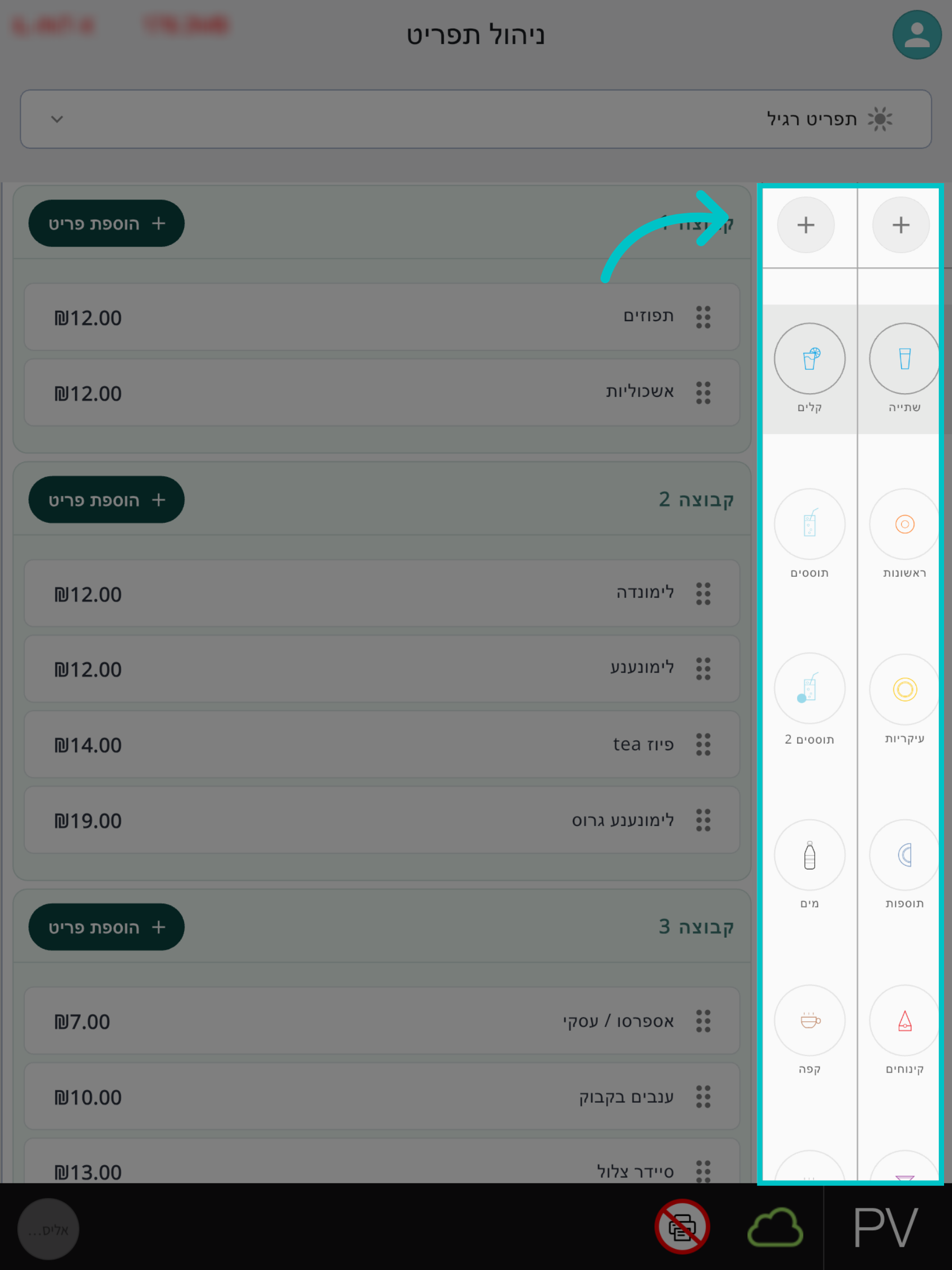Click the dropdown chevron arrow
Viewport: 952px width, 1270px height.
(57, 119)
